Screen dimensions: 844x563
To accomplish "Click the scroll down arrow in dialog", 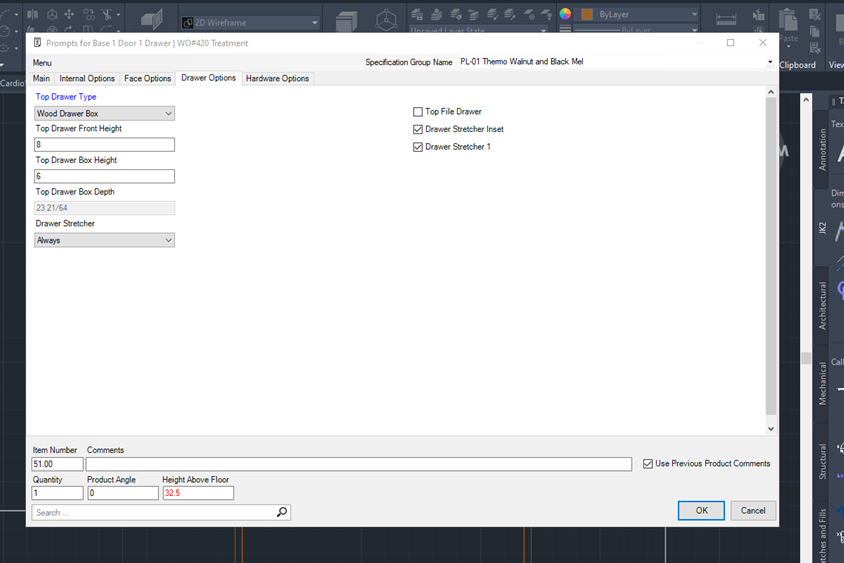I will [x=771, y=429].
